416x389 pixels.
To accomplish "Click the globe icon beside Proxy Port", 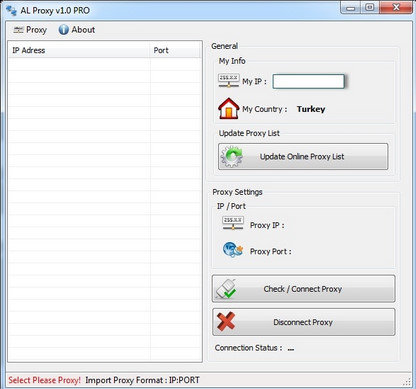I will pos(233,250).
